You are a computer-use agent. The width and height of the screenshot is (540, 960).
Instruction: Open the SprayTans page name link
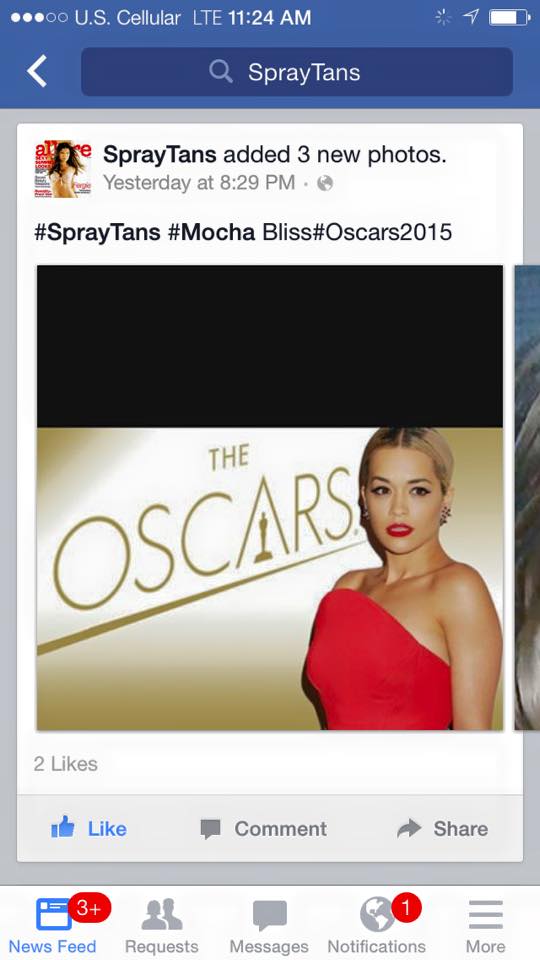[x=159, y=154]
